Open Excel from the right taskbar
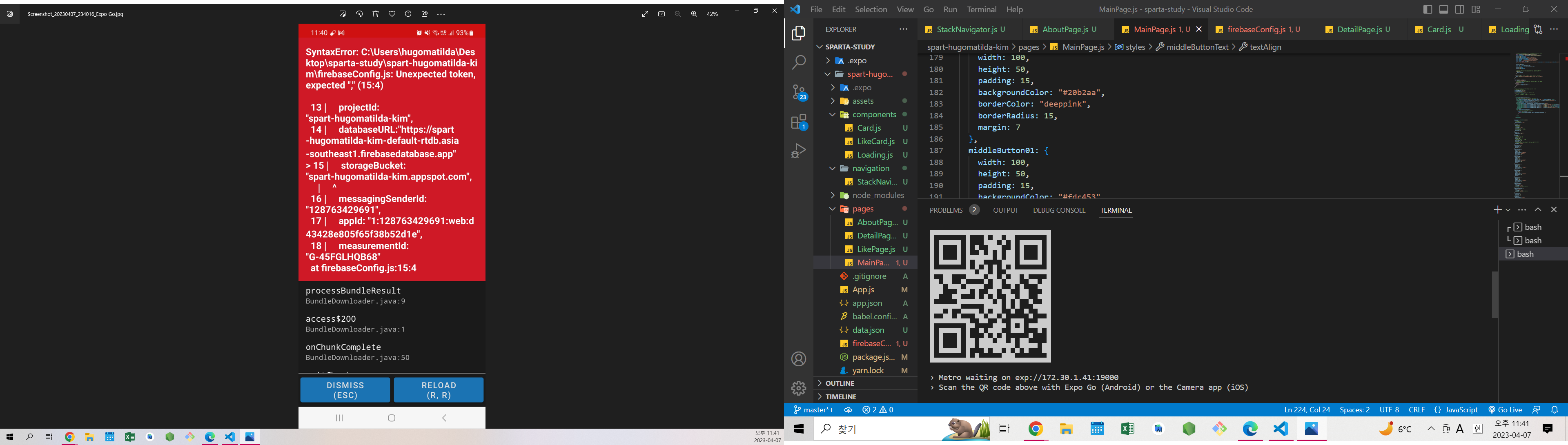This screenshot has width=1568, height=445. pos(1127,429)
